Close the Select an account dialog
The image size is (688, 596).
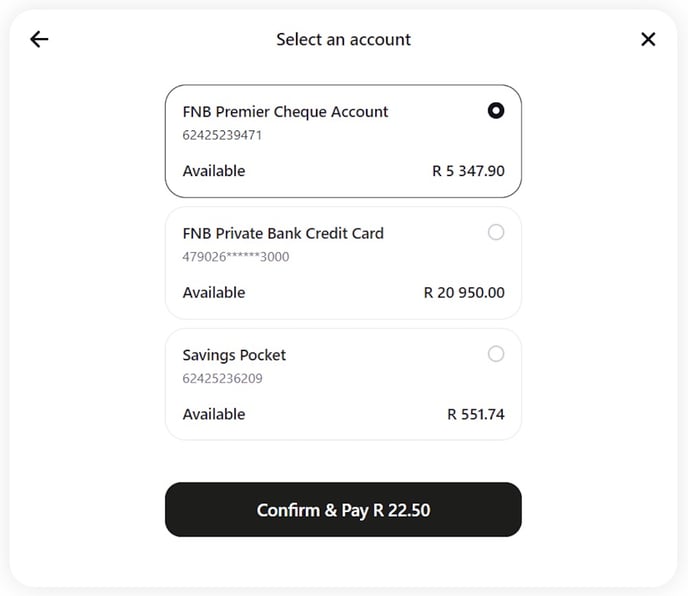click(x=648, y=40)
